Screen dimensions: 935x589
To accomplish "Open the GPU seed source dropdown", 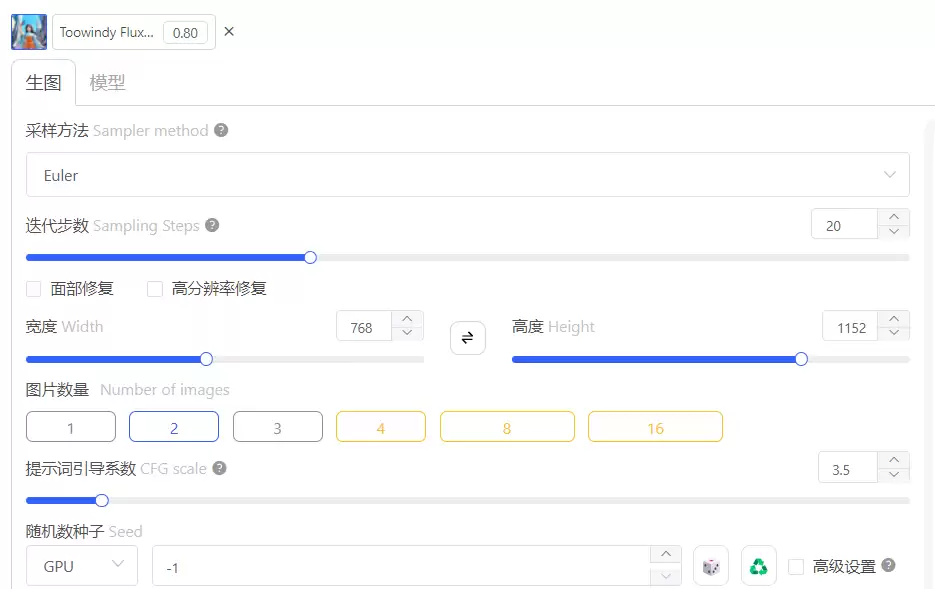I will coord(82,565).
